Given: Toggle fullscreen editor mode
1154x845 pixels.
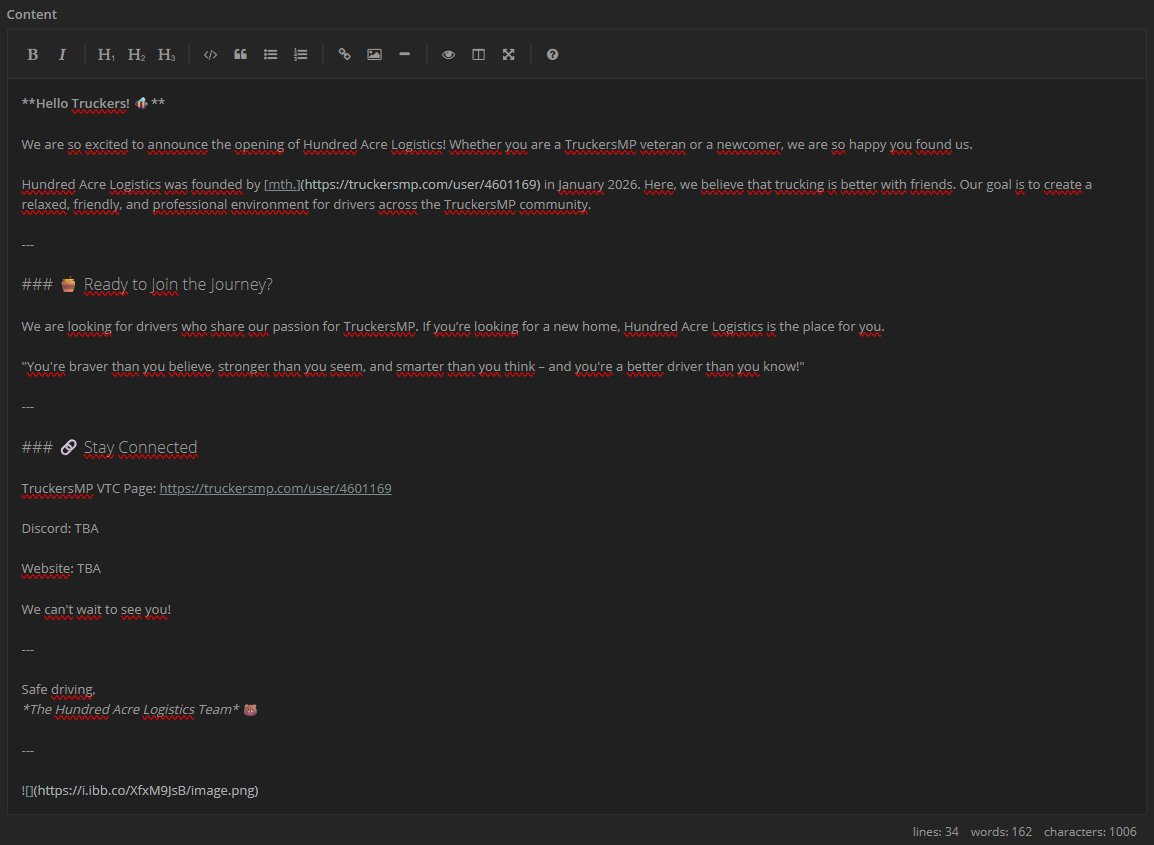Looking at the screenshot, I should coord(509,54).
